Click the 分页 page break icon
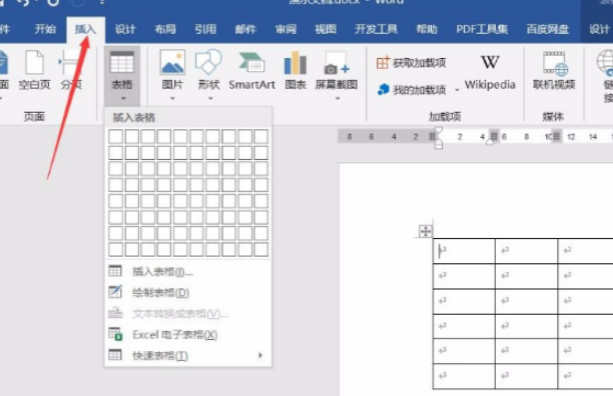Viewport: 613px width, 396px height. tap(70, 63)
